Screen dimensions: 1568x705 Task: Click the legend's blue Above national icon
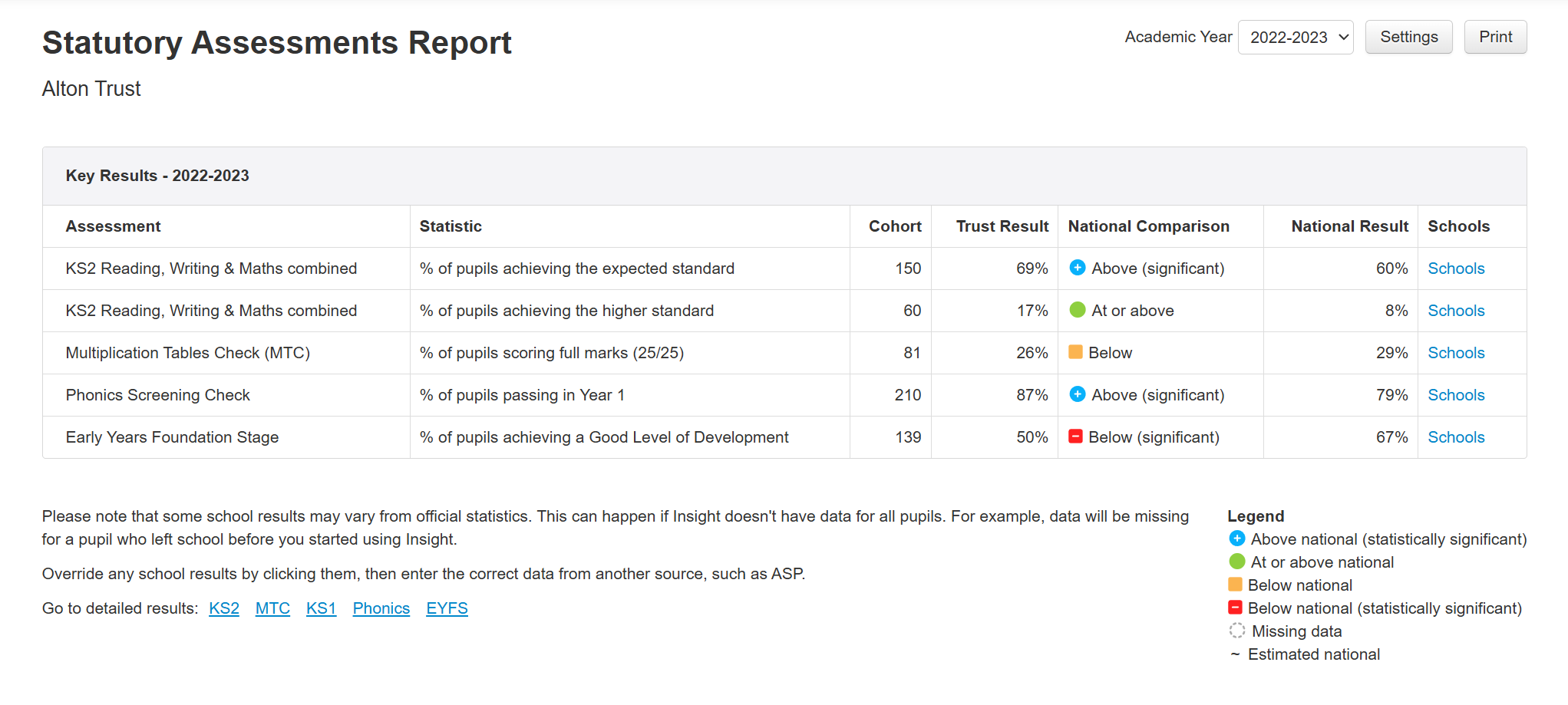click(1236, 539)
